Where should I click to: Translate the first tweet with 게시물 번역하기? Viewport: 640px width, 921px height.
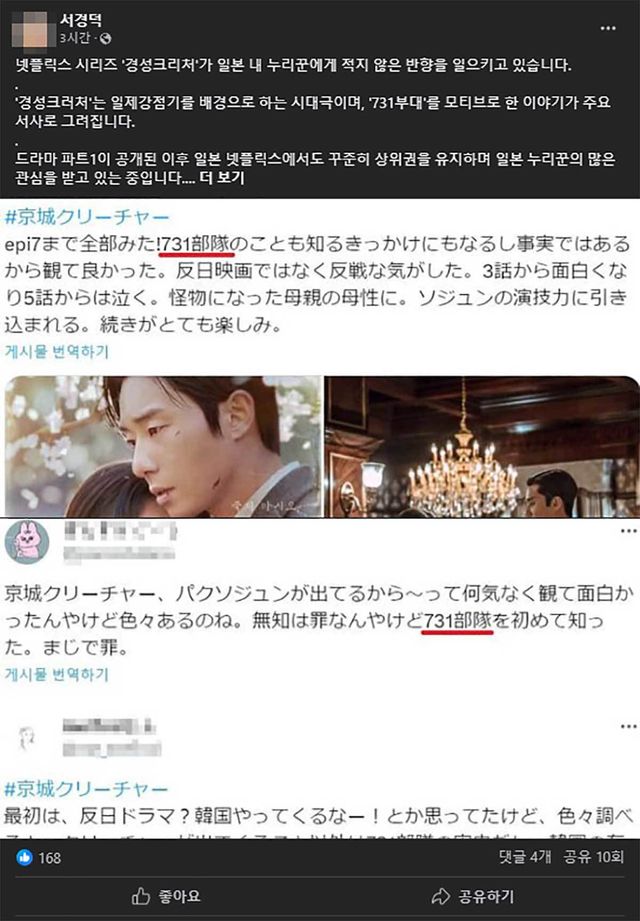coord(56,351)
